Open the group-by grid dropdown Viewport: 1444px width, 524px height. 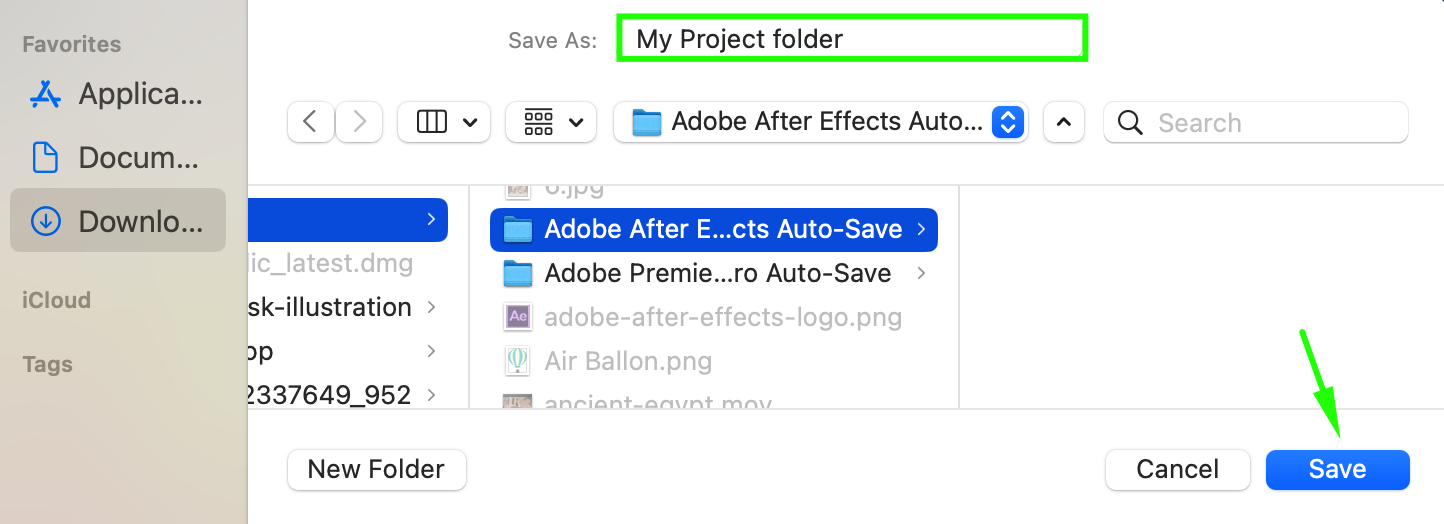tap(551, 122)
